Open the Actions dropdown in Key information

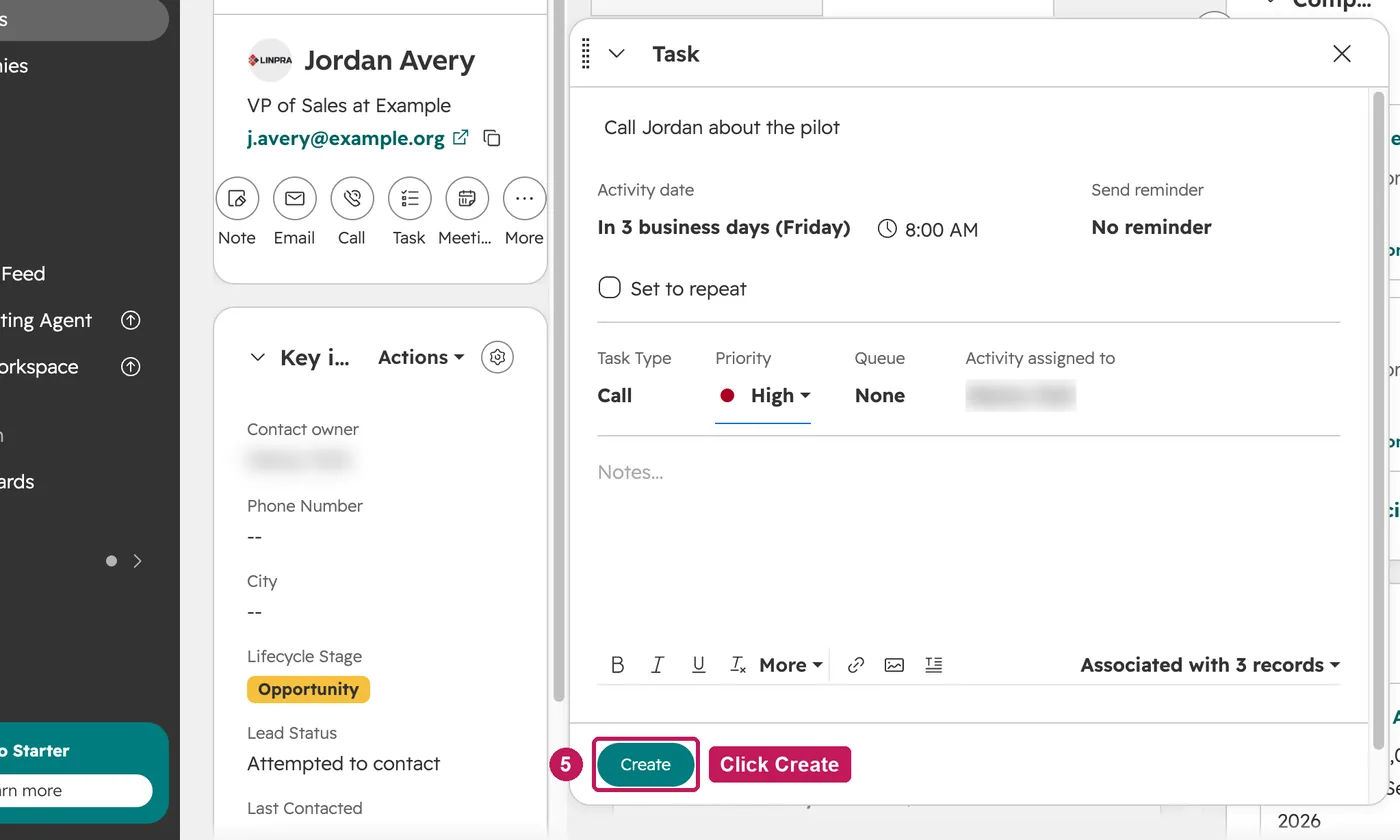[x=421, y=357]
